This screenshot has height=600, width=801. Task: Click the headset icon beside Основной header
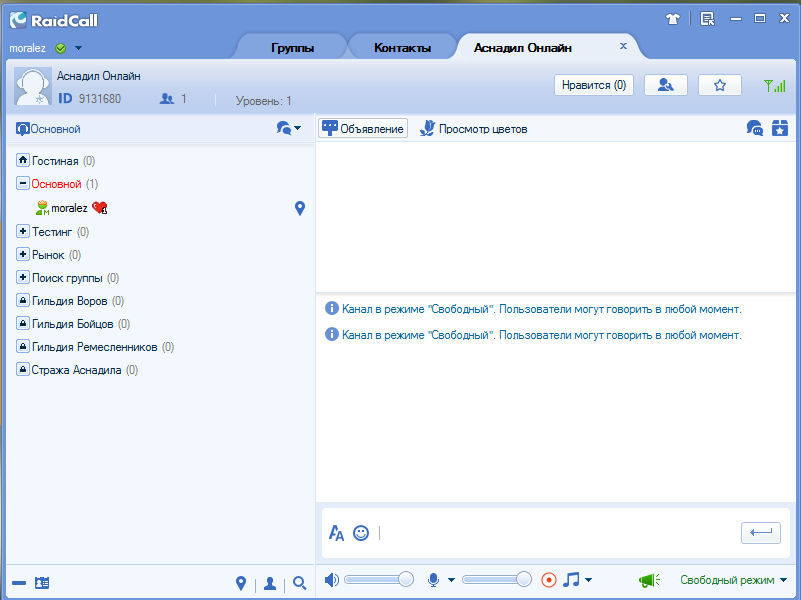(22, 129)
